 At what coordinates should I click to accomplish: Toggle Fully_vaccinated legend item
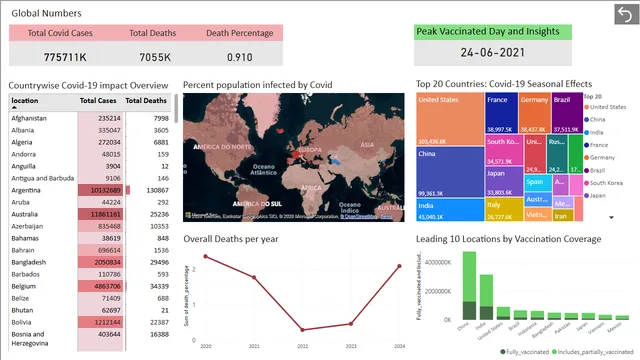tap(524, 351)
